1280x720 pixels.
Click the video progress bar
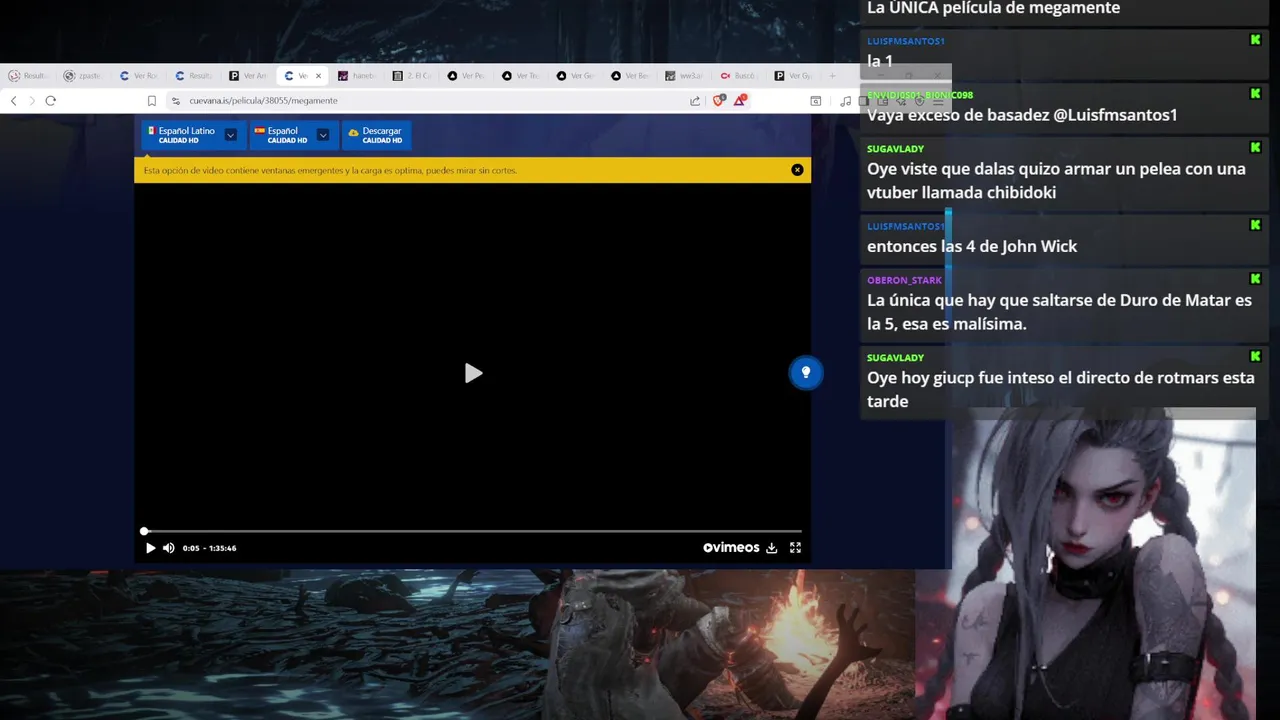[x=473, y=531]
